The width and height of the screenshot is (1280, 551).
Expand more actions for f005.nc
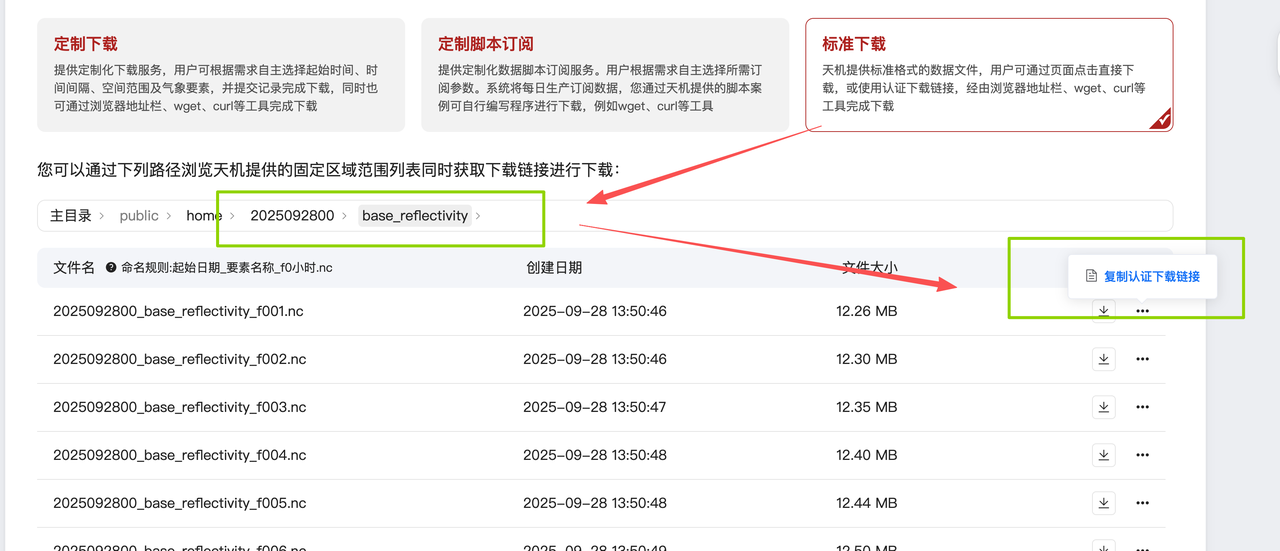pos(1142,503)
